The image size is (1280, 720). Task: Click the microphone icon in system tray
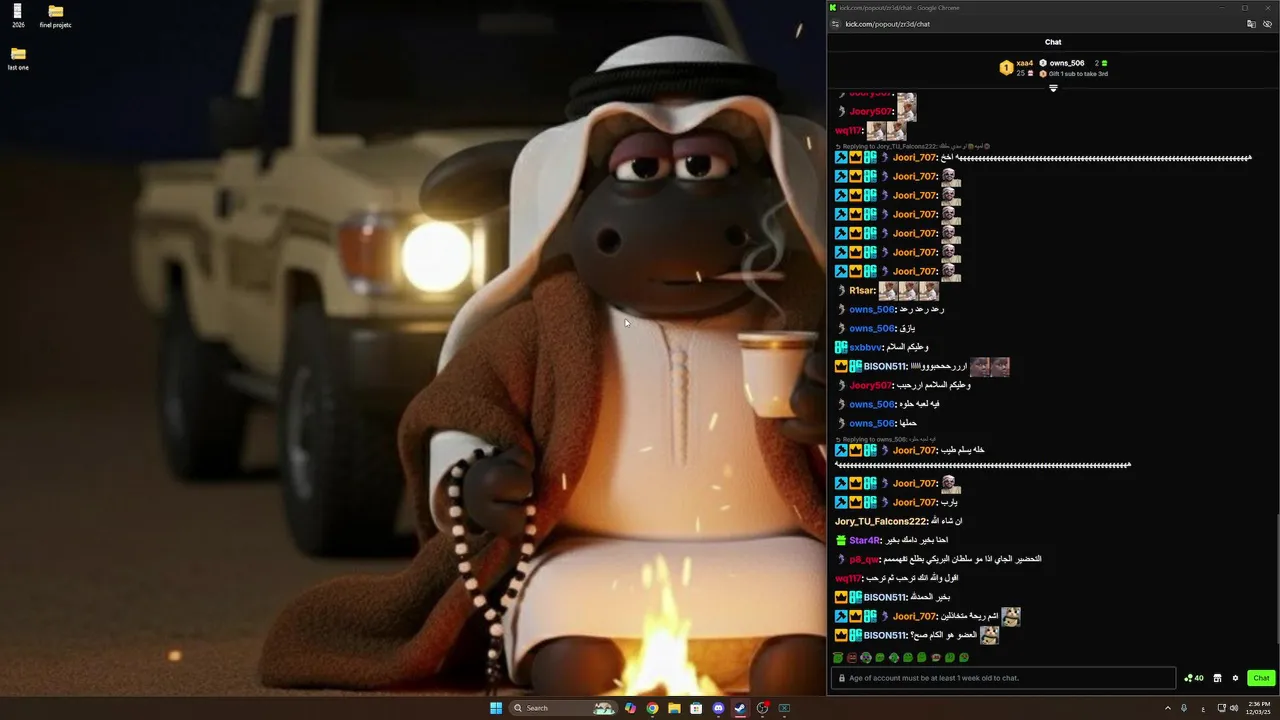tap(1184, 708)
